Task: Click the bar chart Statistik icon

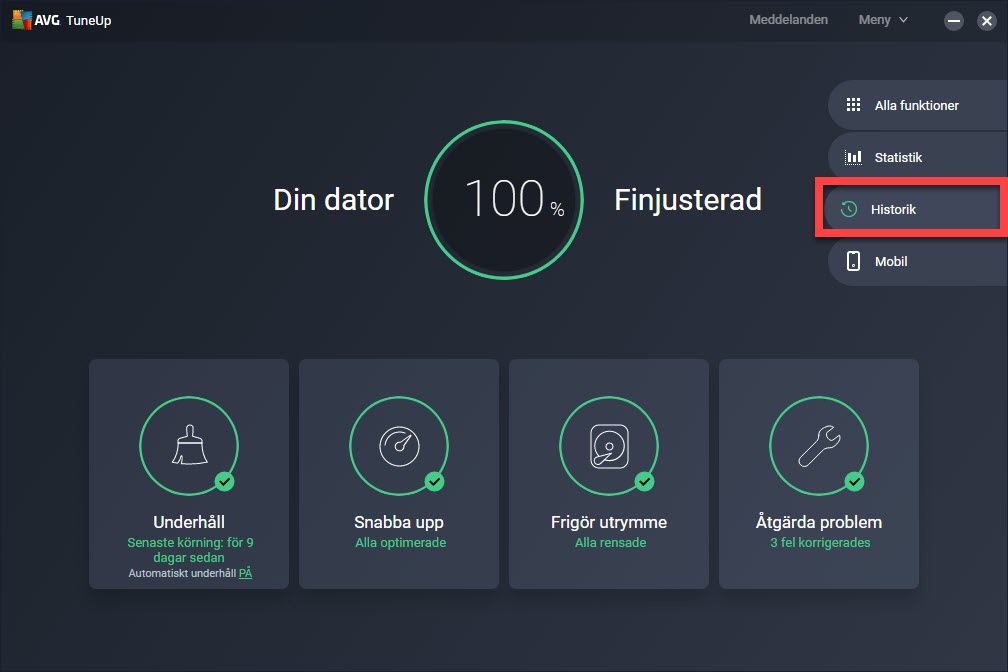Action: (x=853, y=157)
